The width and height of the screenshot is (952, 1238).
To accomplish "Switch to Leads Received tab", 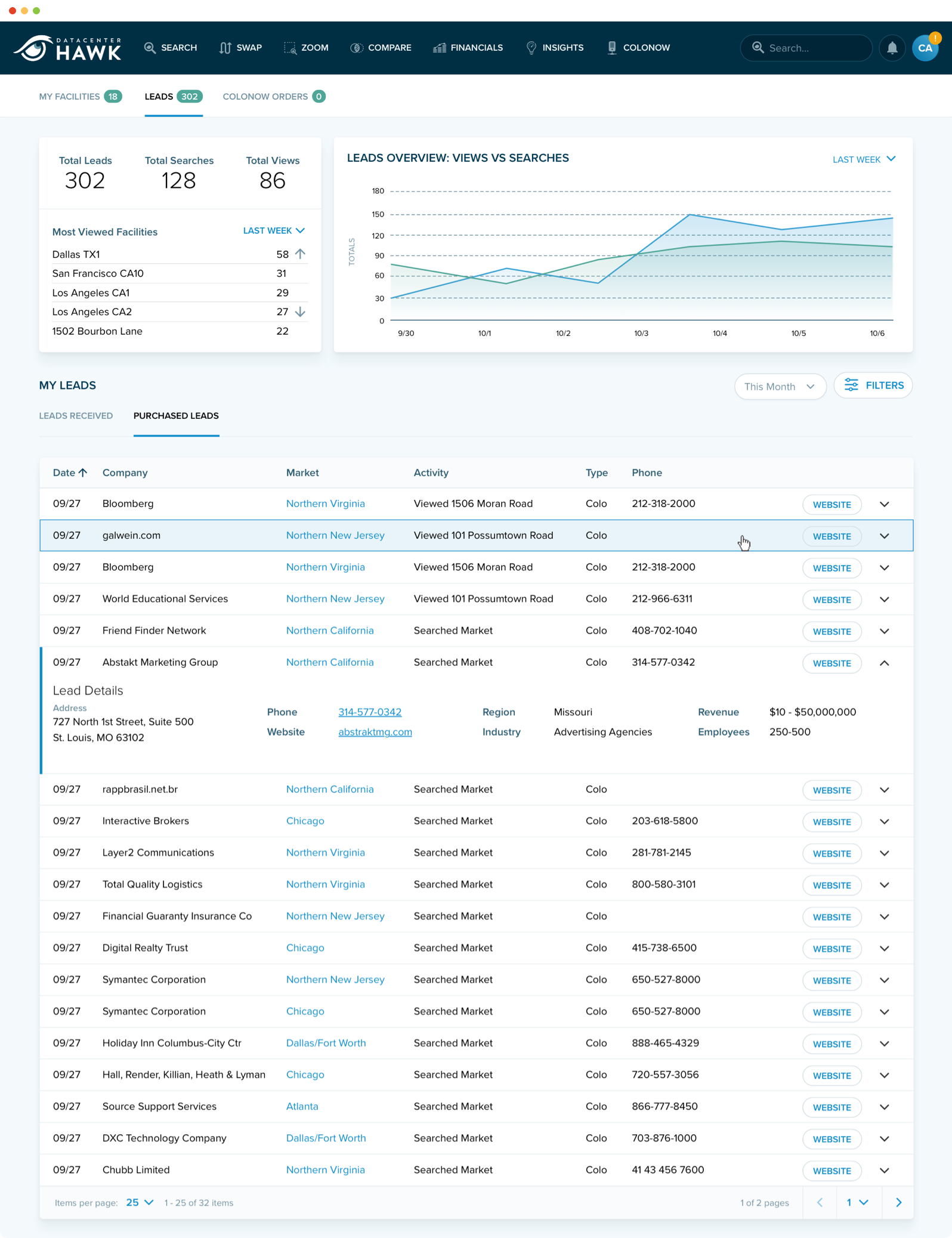I will (x=76, y=416).
